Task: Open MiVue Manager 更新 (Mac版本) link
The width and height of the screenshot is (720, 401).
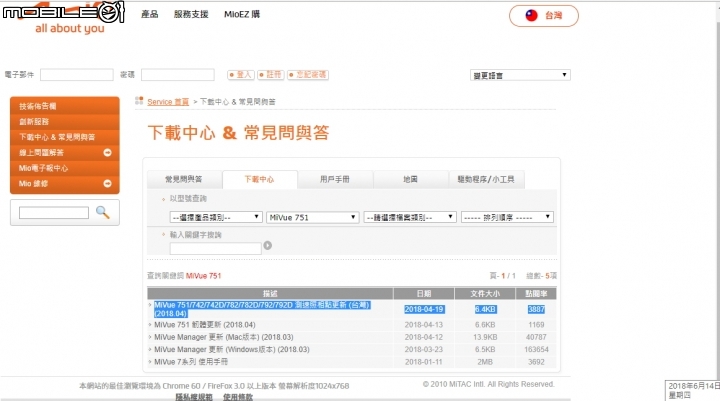Action: [x=224, y=337]
